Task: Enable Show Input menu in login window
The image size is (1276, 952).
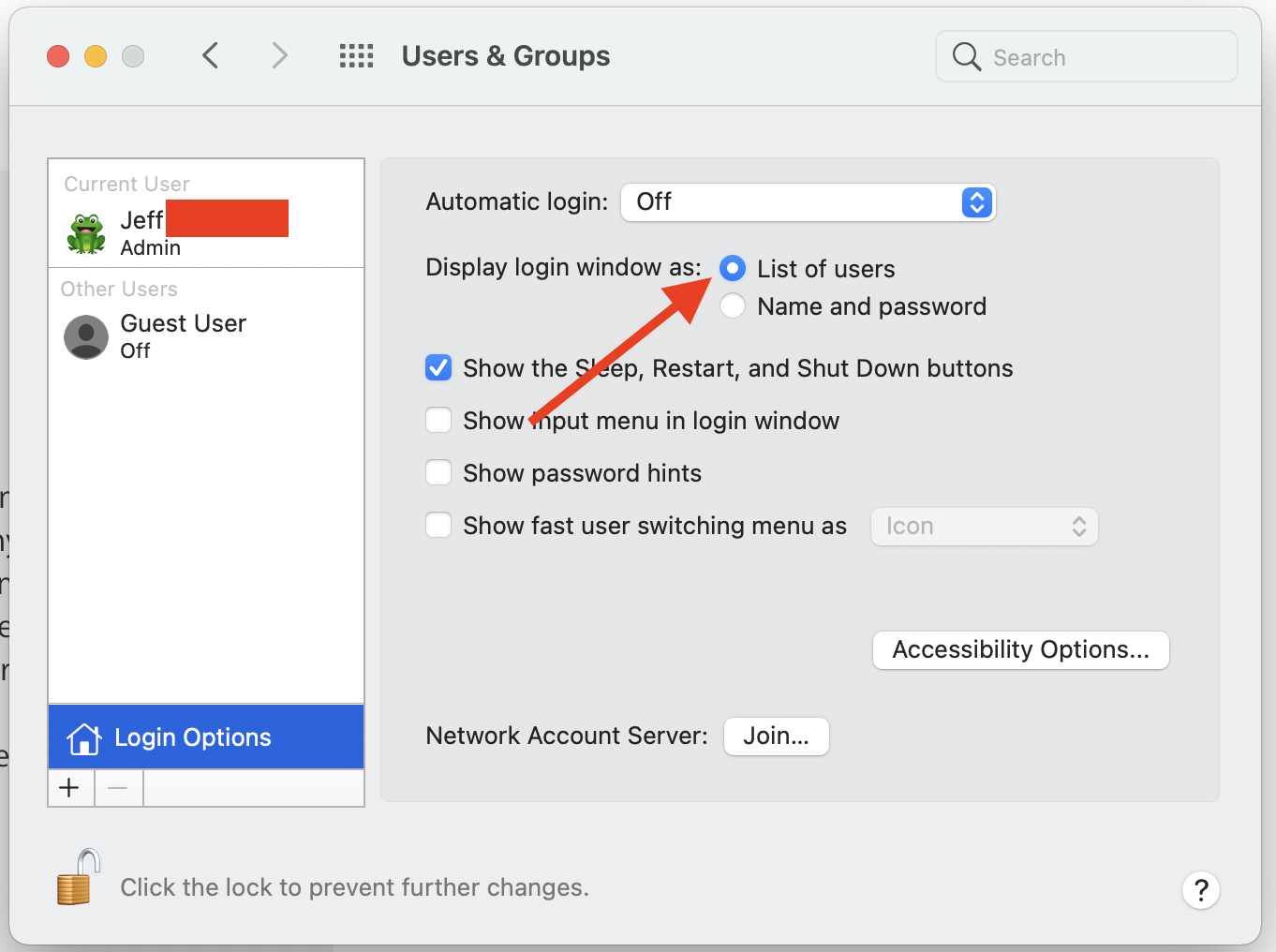Action: pos(438,421)
